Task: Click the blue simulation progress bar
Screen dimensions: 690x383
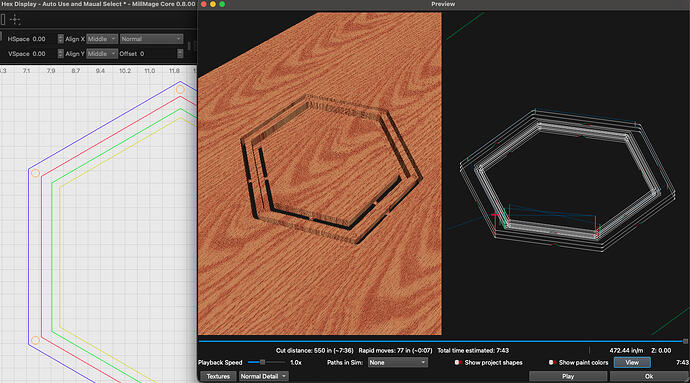Action: pos(441,341)
